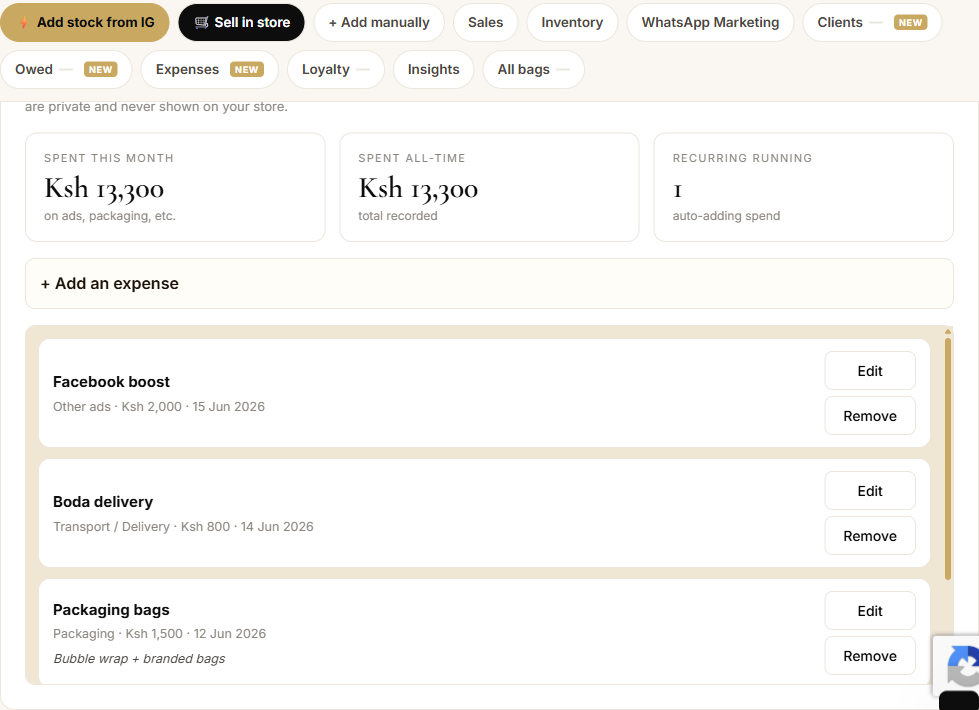
Task: Click 'auto-adding spend' caption
Action: tap(726, 216)
